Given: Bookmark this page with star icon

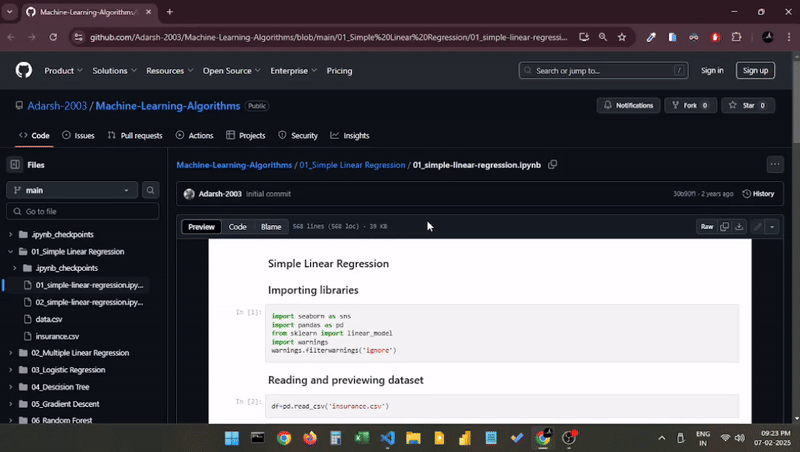Looking at the screenshot, I should pyautogui.click(x=621, y=37).
